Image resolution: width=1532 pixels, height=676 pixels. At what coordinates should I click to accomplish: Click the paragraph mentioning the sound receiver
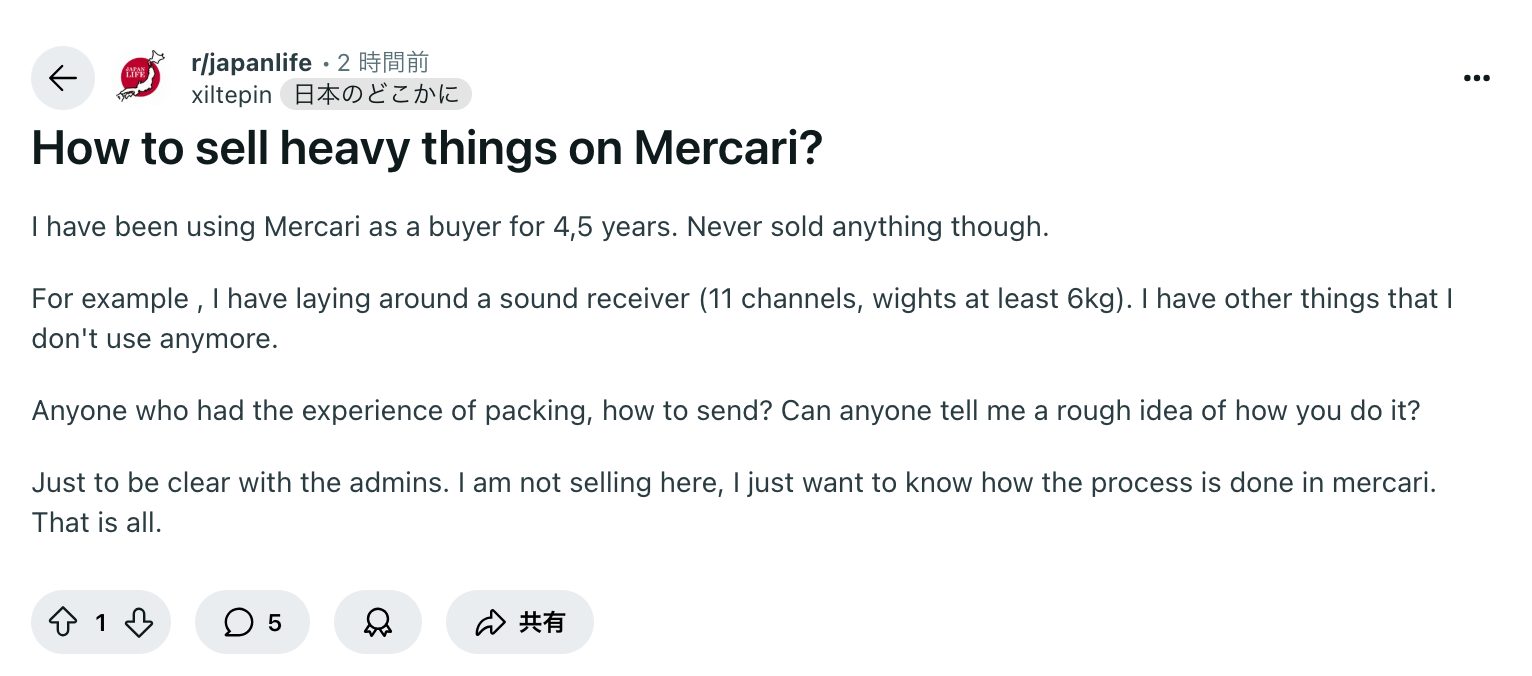740,318
